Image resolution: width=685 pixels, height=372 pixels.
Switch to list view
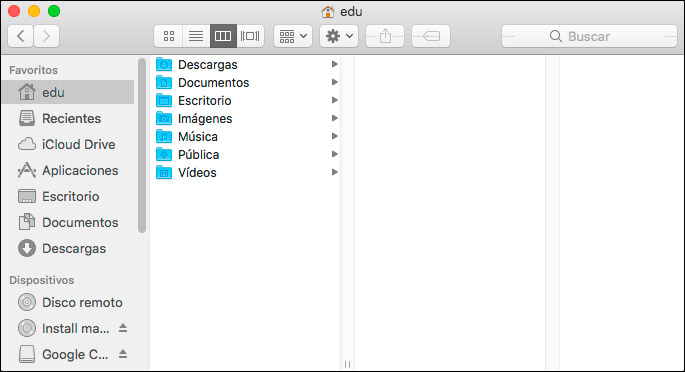click(x=196, y=36)
